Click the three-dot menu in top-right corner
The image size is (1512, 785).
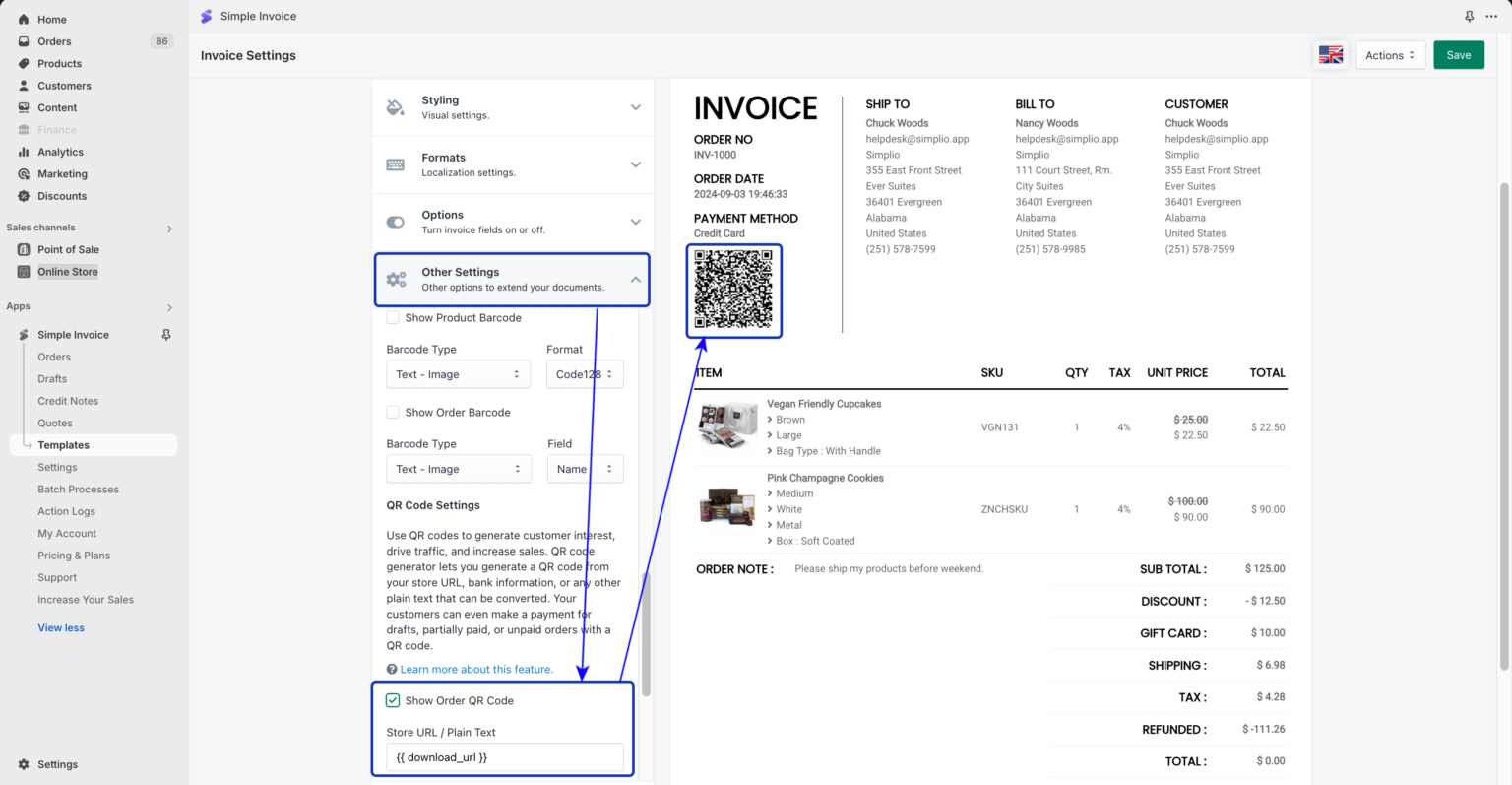[1491, 16]
